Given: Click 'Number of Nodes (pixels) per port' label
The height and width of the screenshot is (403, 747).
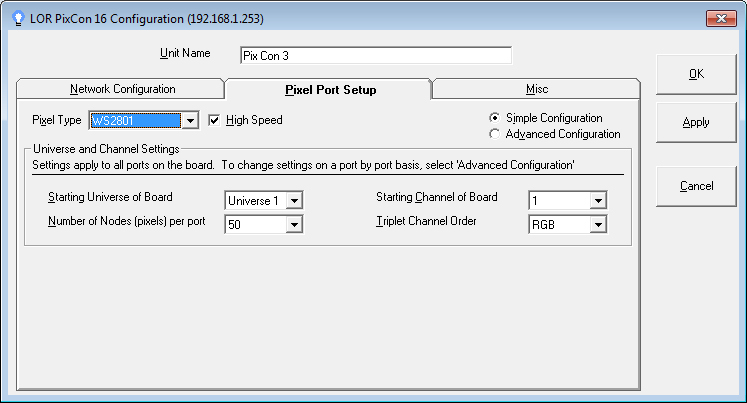Looking at the screenshot, I should coord(127,222).
